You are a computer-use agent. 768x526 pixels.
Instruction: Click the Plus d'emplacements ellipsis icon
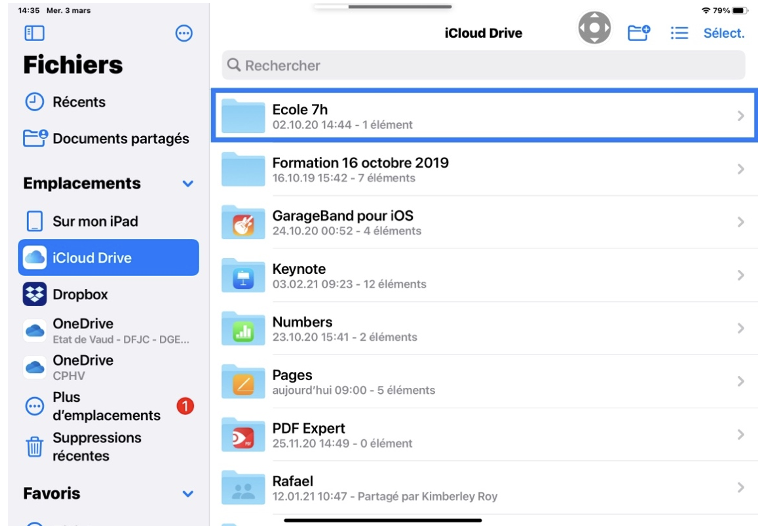pos(34,406)
